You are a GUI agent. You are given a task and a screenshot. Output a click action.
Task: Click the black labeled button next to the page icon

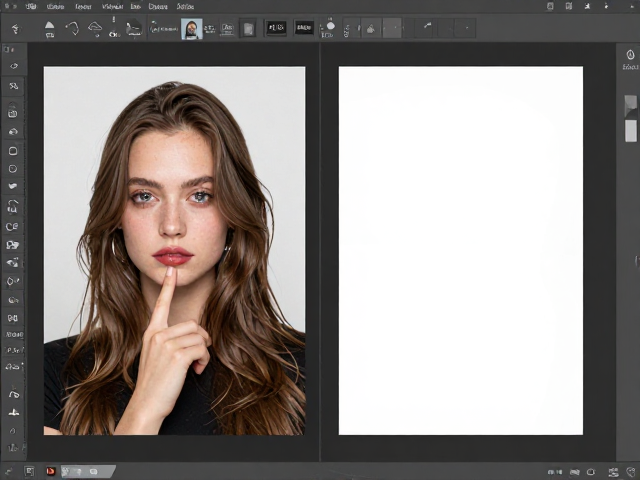(x=276, y=28)
